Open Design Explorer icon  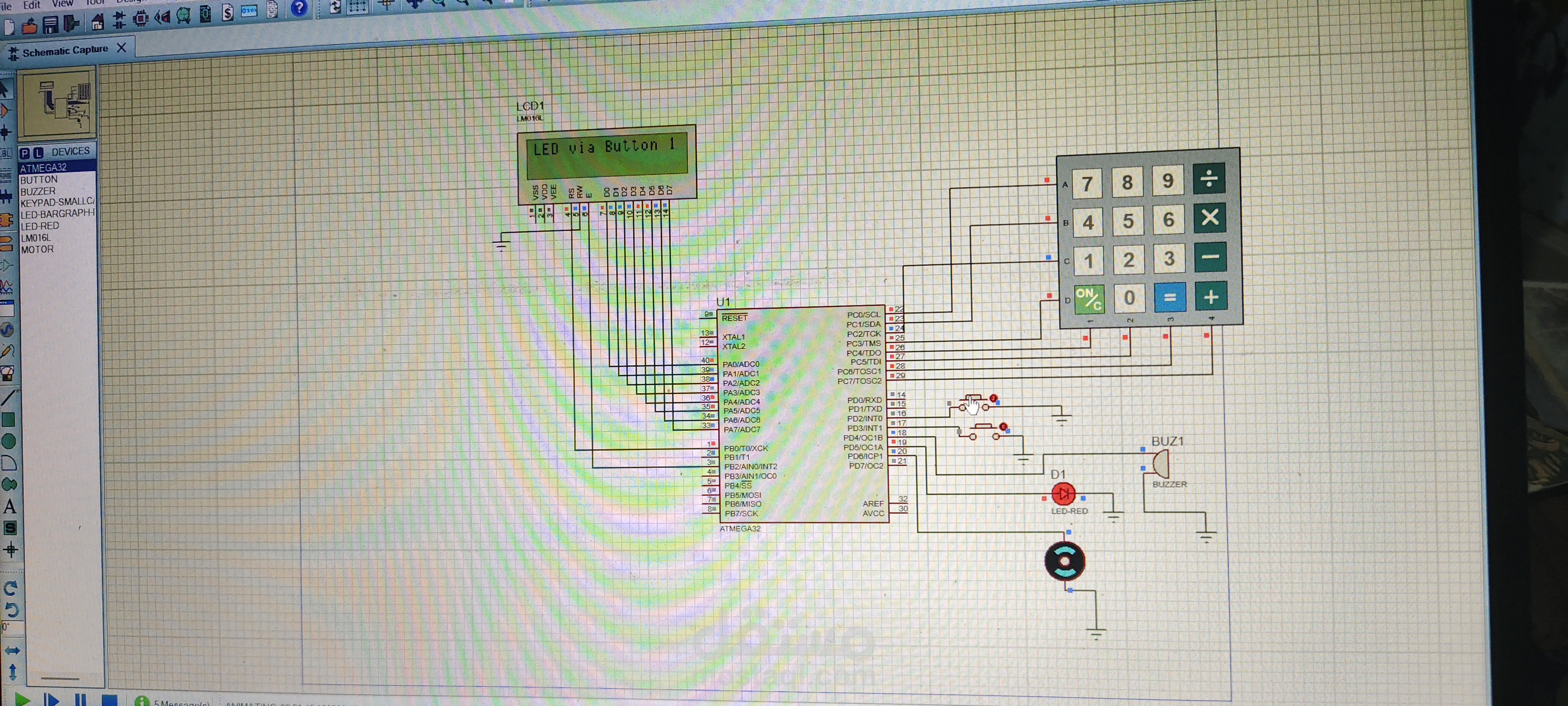click(205, 15)
